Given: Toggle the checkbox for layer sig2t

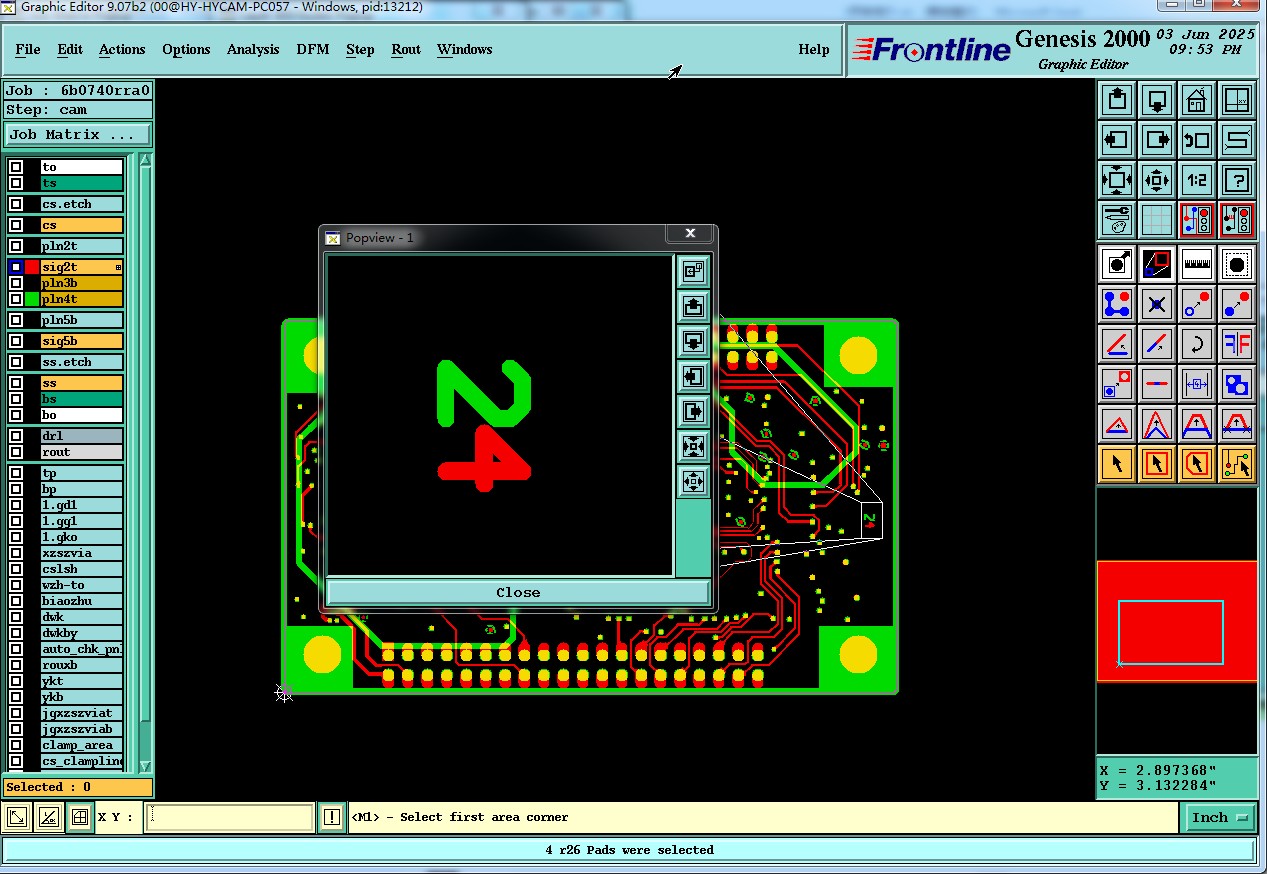Looking at the screenshot, I should [x=16, y=267].
